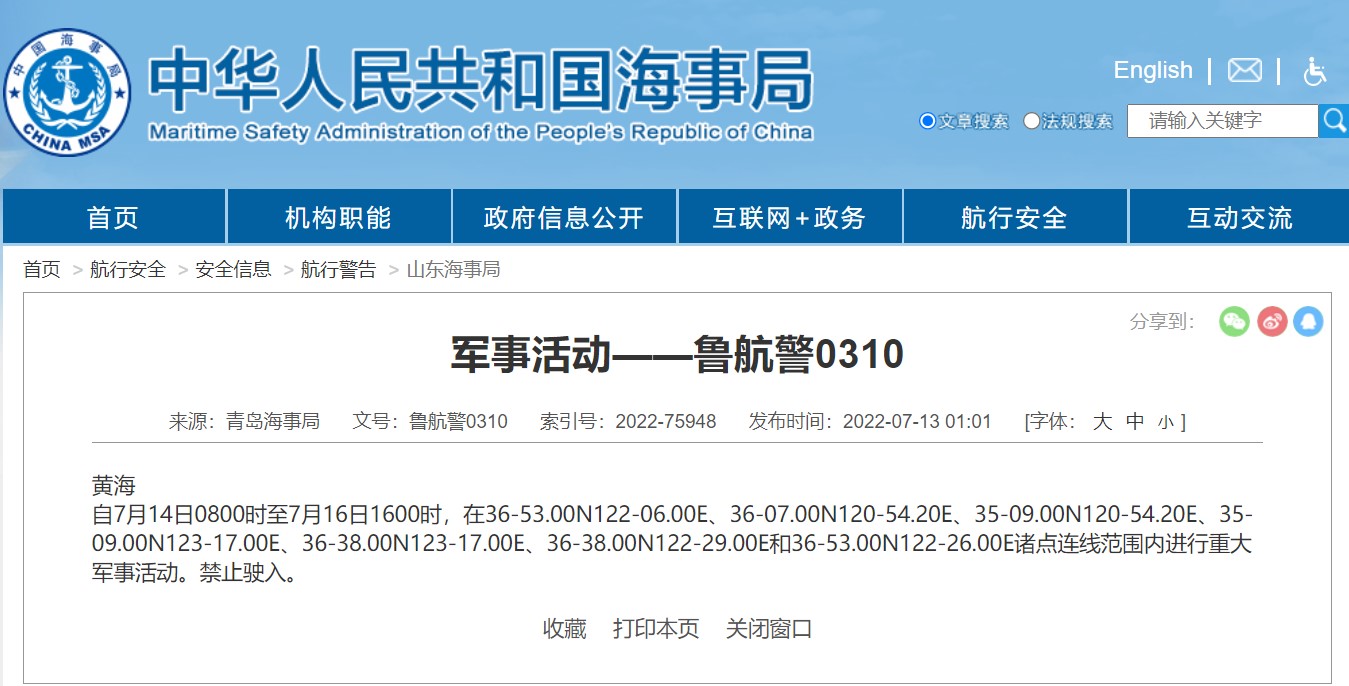Share the notice via WeChat icon

[x=1234, y=321]
